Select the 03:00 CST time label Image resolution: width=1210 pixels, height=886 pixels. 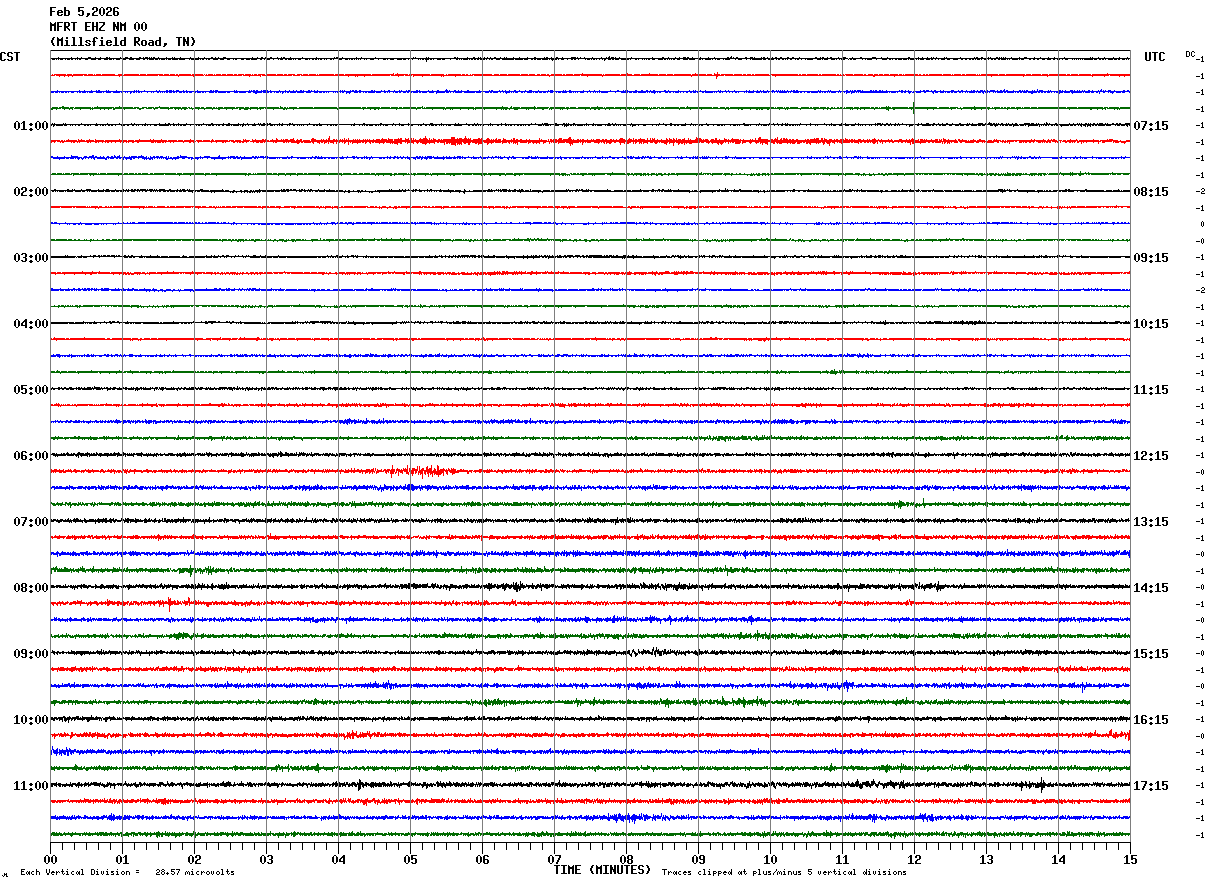pyautogui.click(x=31, y=258)
